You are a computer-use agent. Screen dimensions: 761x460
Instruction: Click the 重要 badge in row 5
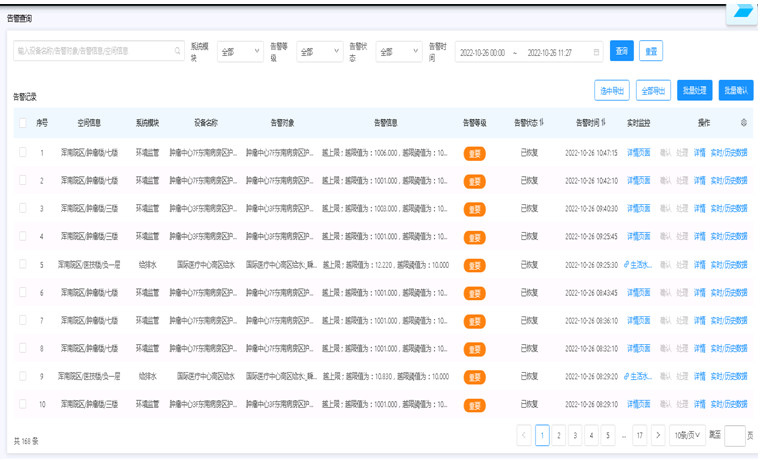point(475,265)
